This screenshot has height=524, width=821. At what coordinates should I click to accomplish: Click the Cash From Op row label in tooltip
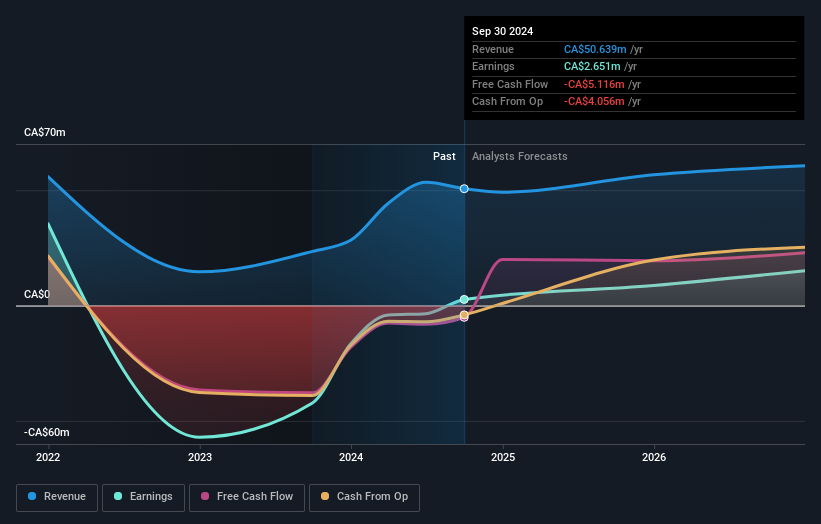507,102
